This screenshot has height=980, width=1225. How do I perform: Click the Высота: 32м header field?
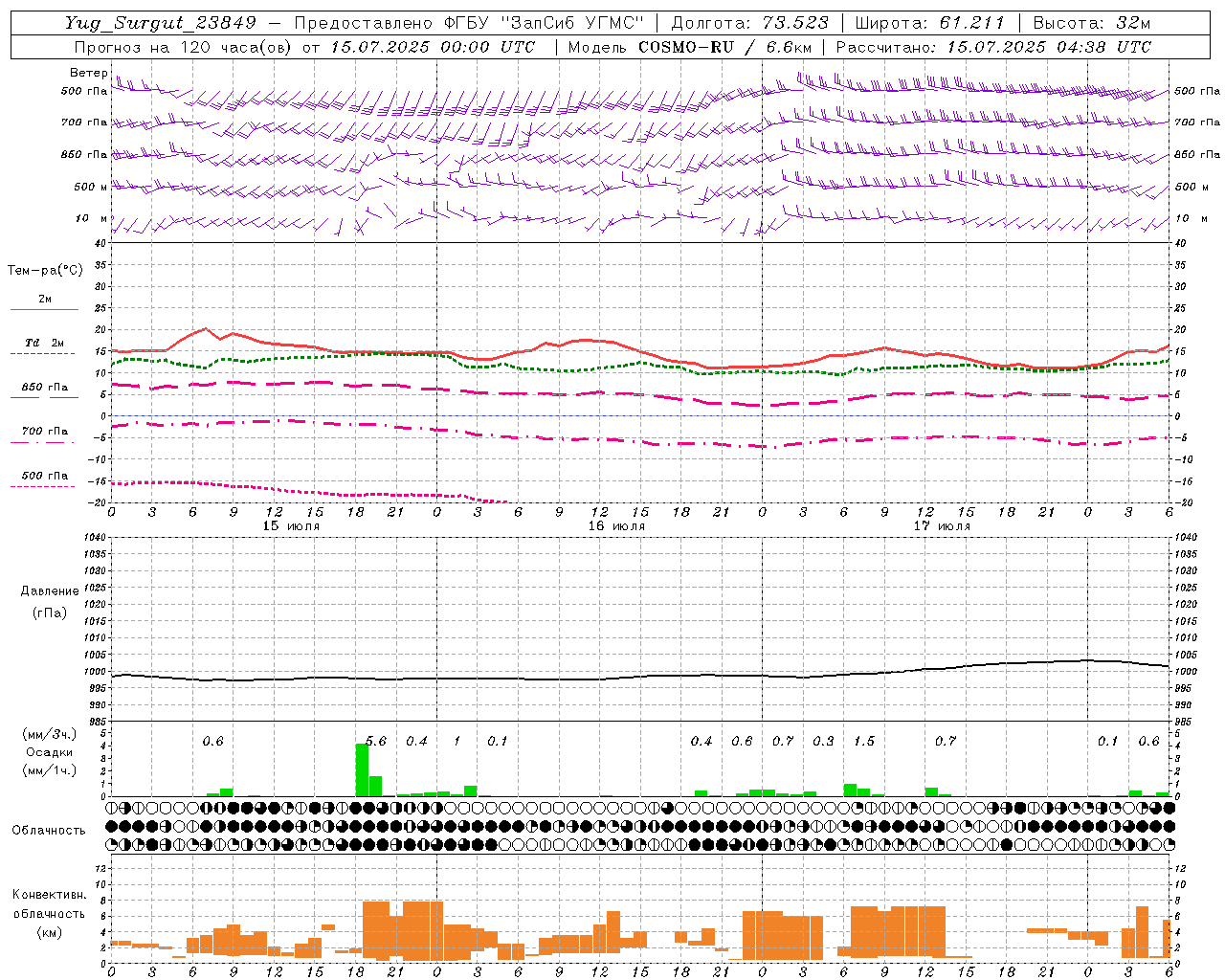point(1094,23)
